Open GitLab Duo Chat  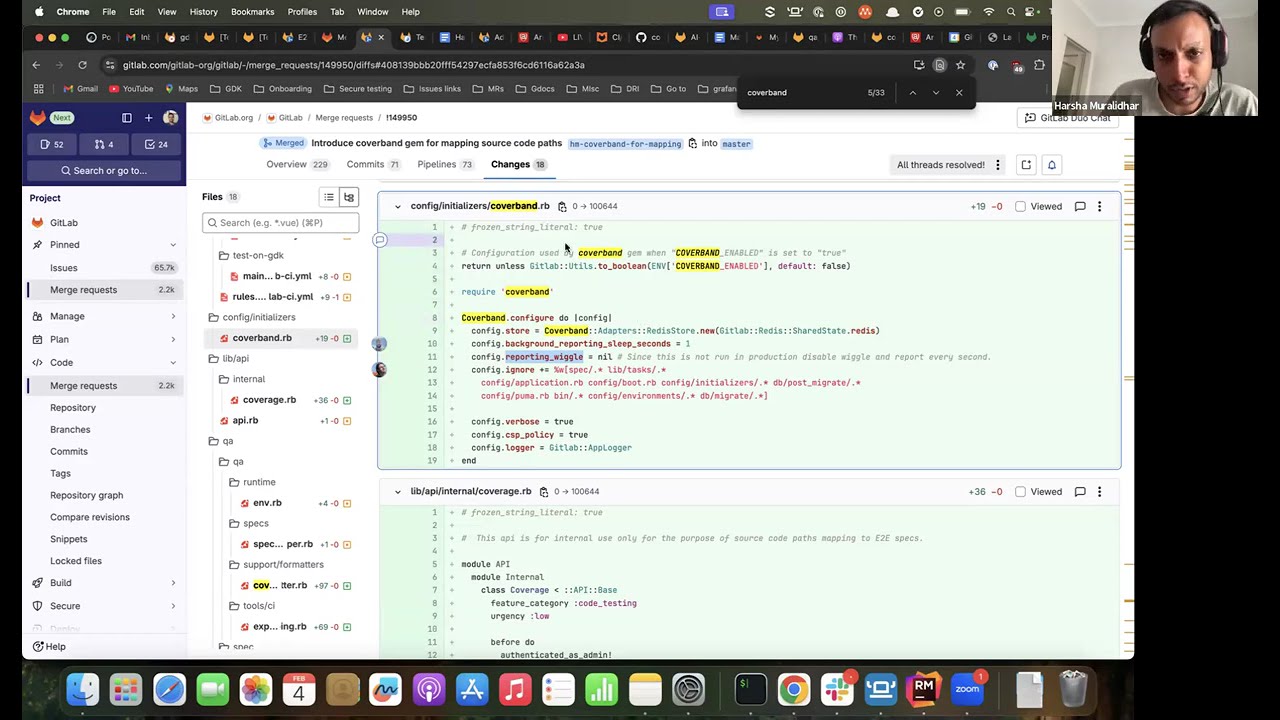pos(1067,118)
